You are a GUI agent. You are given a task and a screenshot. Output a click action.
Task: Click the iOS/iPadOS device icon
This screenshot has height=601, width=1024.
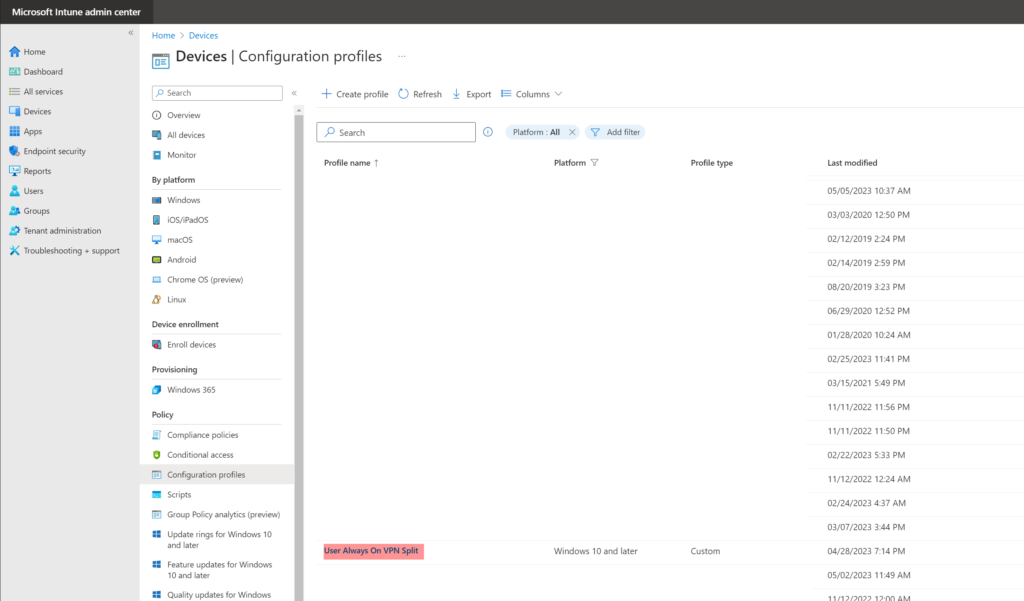157,220
